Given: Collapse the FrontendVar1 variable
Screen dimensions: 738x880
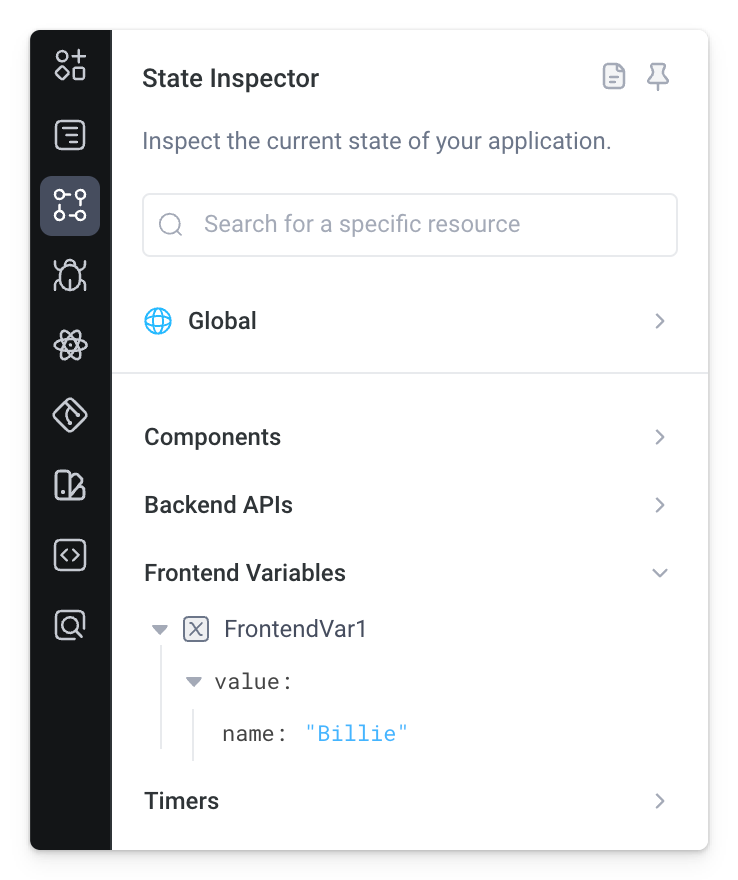Looking at the screenshot, I should (x=160, y=629).
